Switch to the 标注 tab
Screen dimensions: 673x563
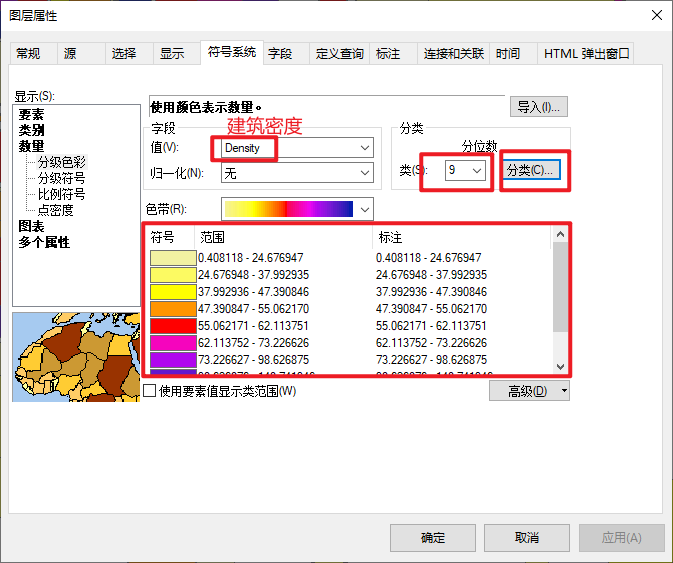click(x=388, y=54)
